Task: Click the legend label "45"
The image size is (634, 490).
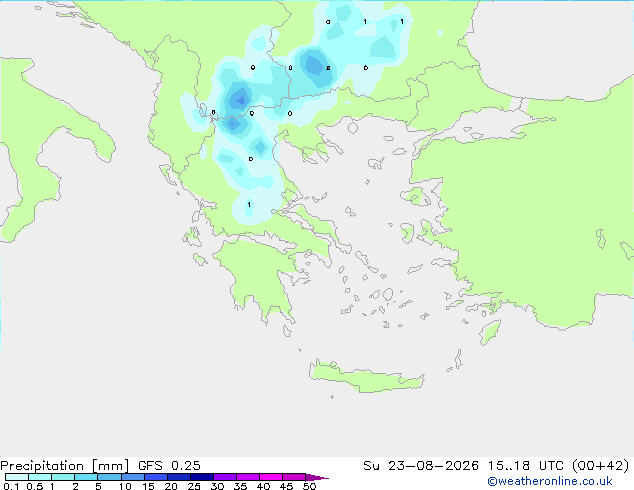Action: (286, 486)
